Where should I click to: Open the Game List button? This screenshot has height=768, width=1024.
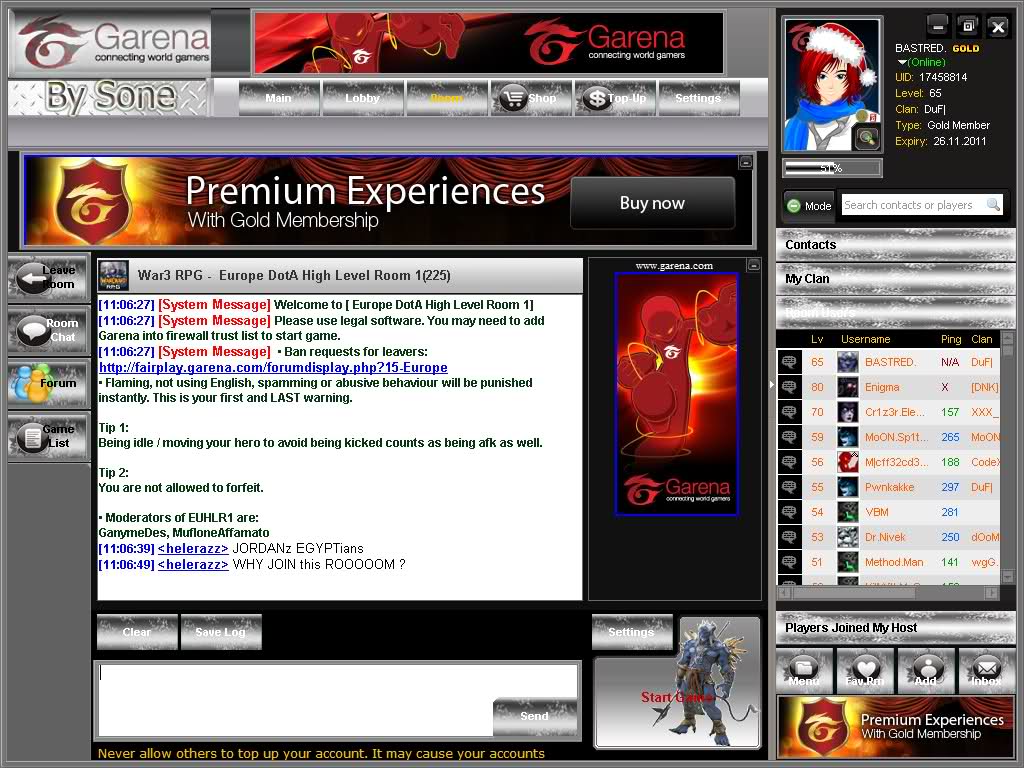(x=49, y=436)
